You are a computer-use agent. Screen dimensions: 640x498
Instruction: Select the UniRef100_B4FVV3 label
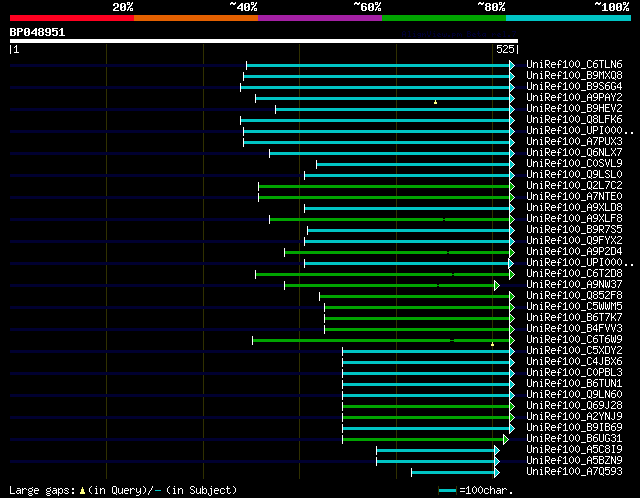point(574,329)
